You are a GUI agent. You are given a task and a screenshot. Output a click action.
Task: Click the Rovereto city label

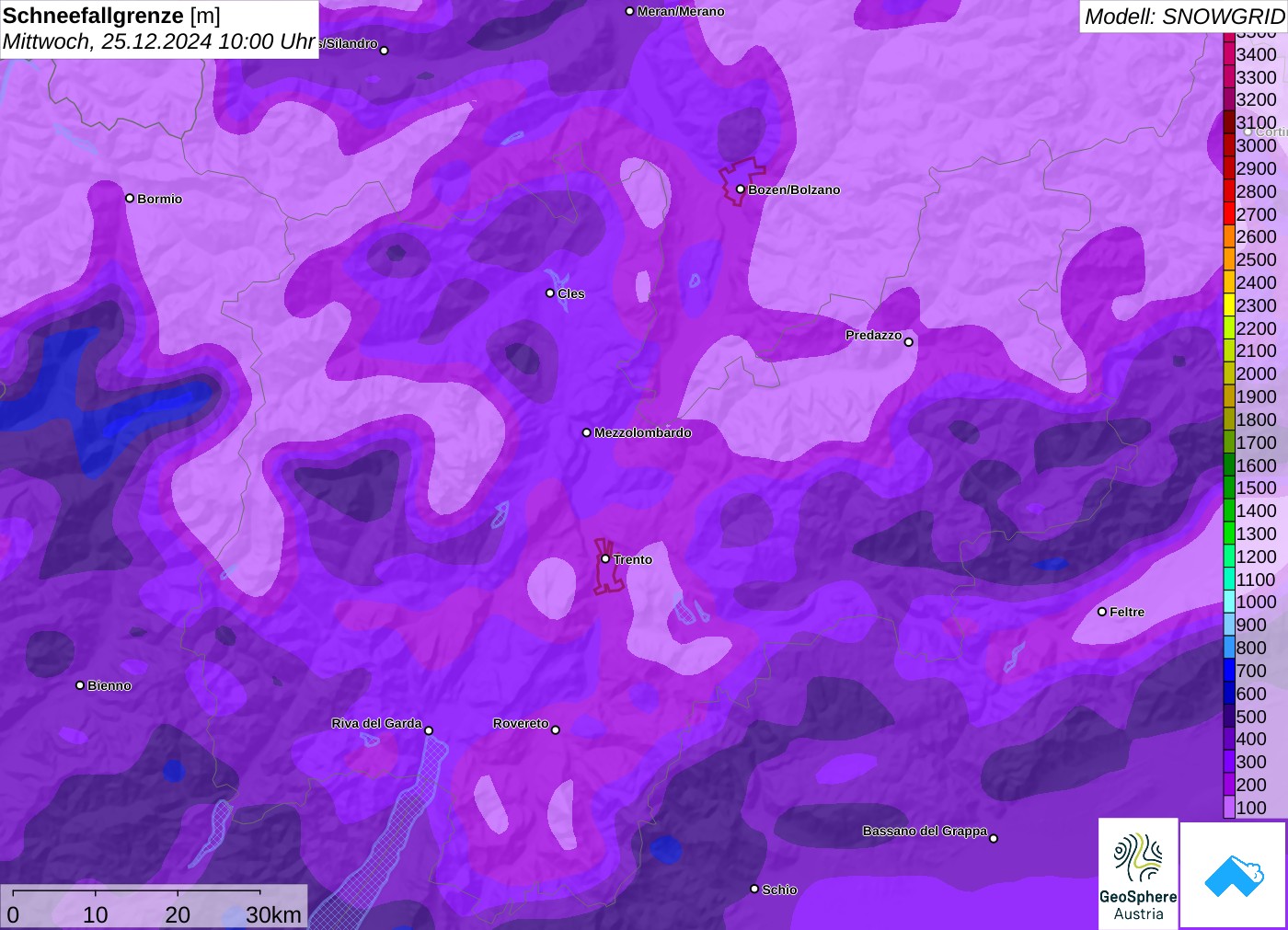click(521, 723)
